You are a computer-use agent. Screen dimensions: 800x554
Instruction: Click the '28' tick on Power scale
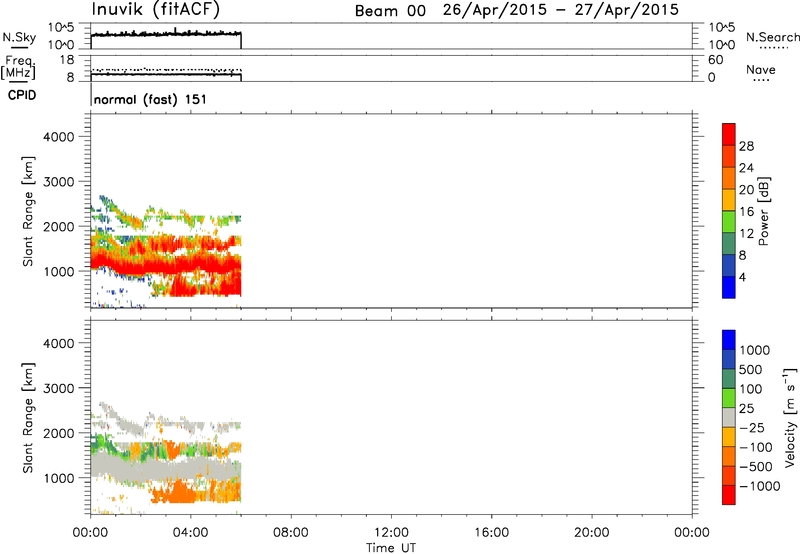coord(746,146)
